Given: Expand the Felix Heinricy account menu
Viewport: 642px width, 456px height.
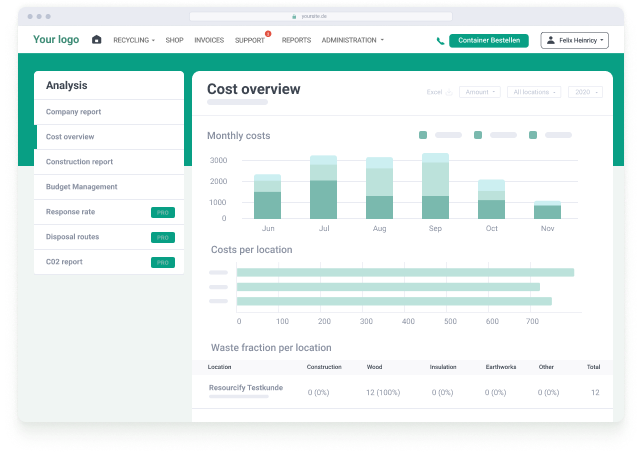Looking at the screenshot, I should (x=574, y=40).
